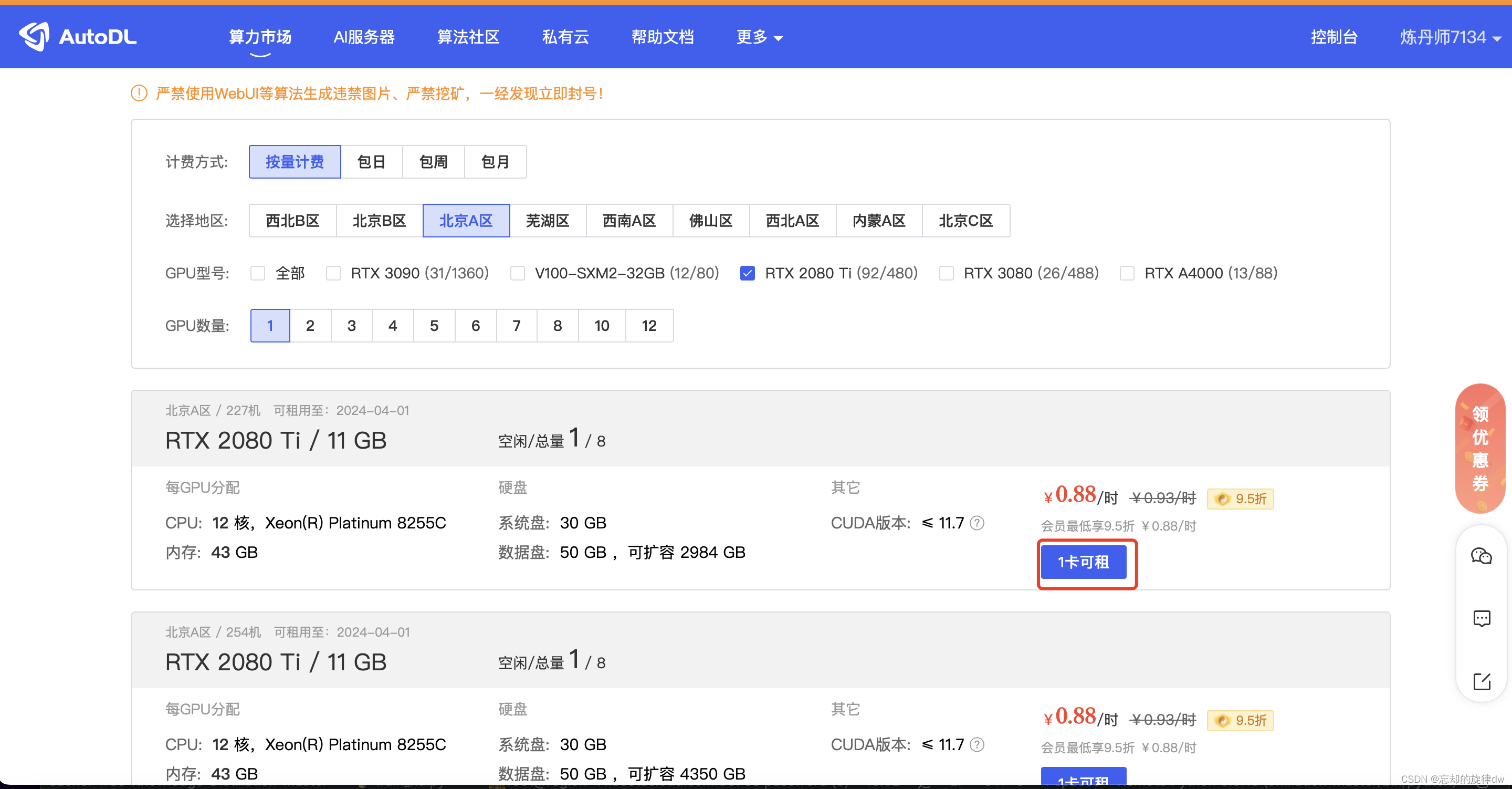Click the coin icon inside the 9.5折 tag
The width and height of the screenshot is (1512, 789).
(x=1223, y=499)
